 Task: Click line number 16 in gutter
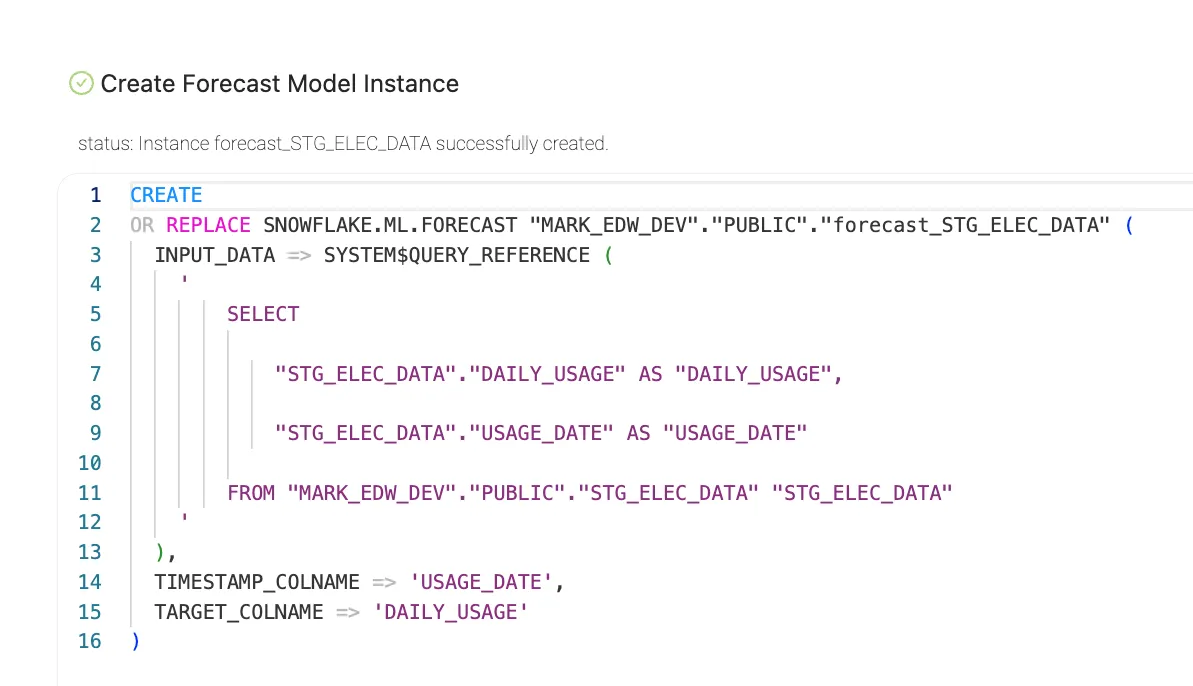pyautogui.click(x=90, y=641)
